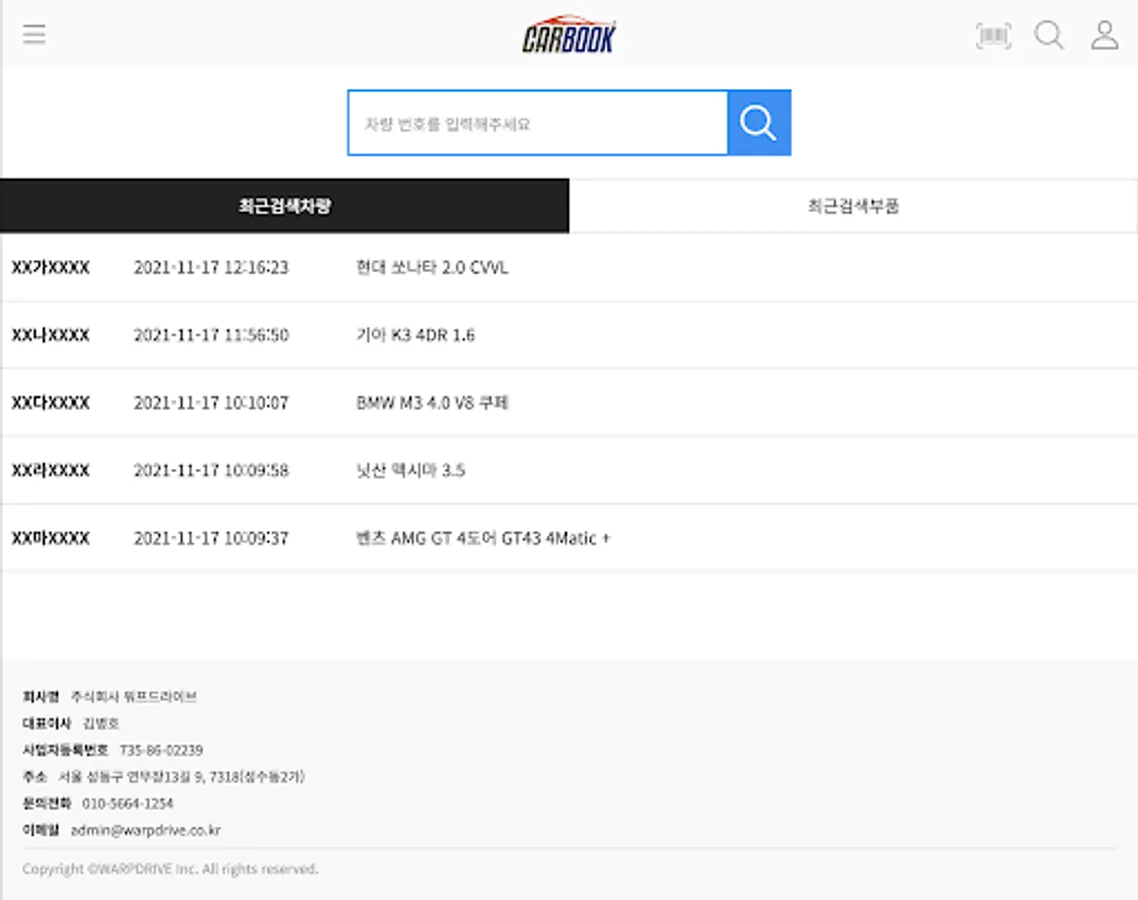Click timestamp 2021-11-17 10:10:07
The image size is (1138, 900).
[x=211, y=403]
